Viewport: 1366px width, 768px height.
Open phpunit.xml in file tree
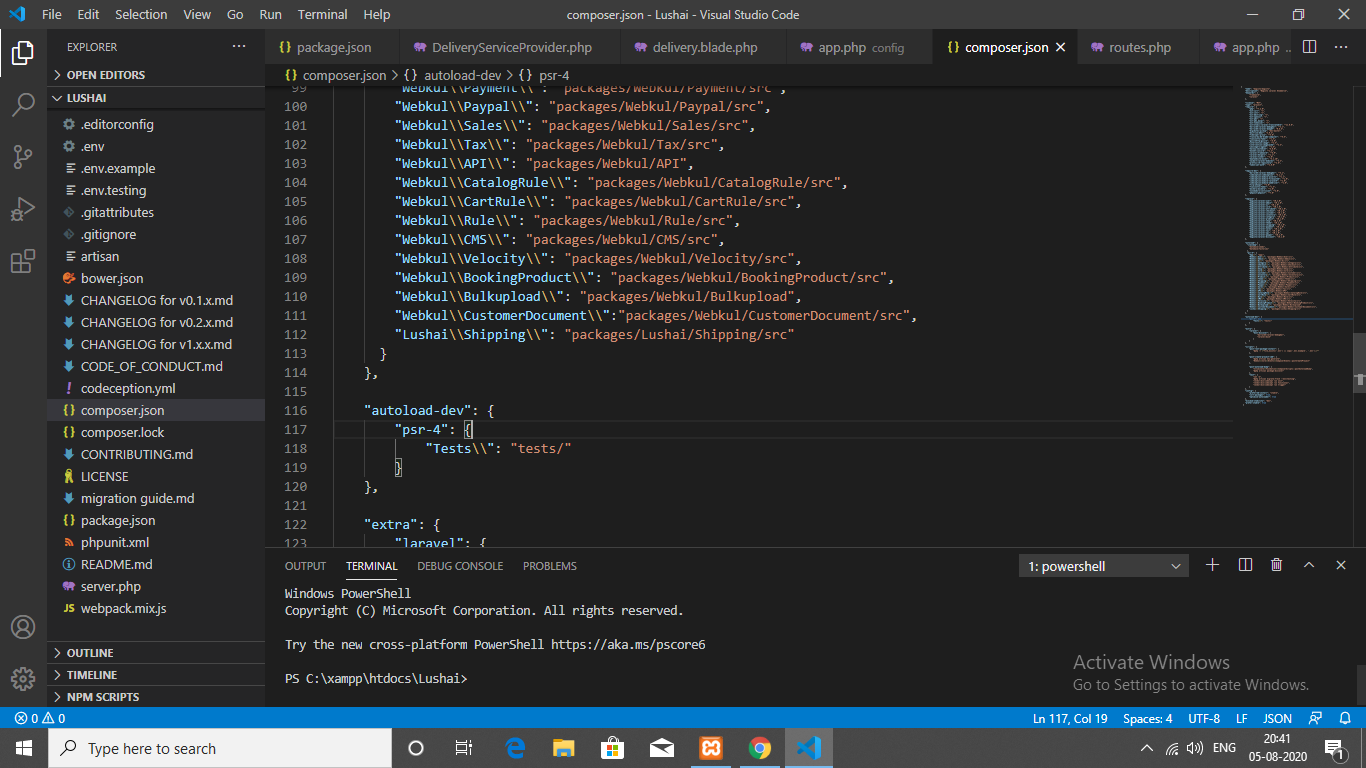[x=156, y=542]
